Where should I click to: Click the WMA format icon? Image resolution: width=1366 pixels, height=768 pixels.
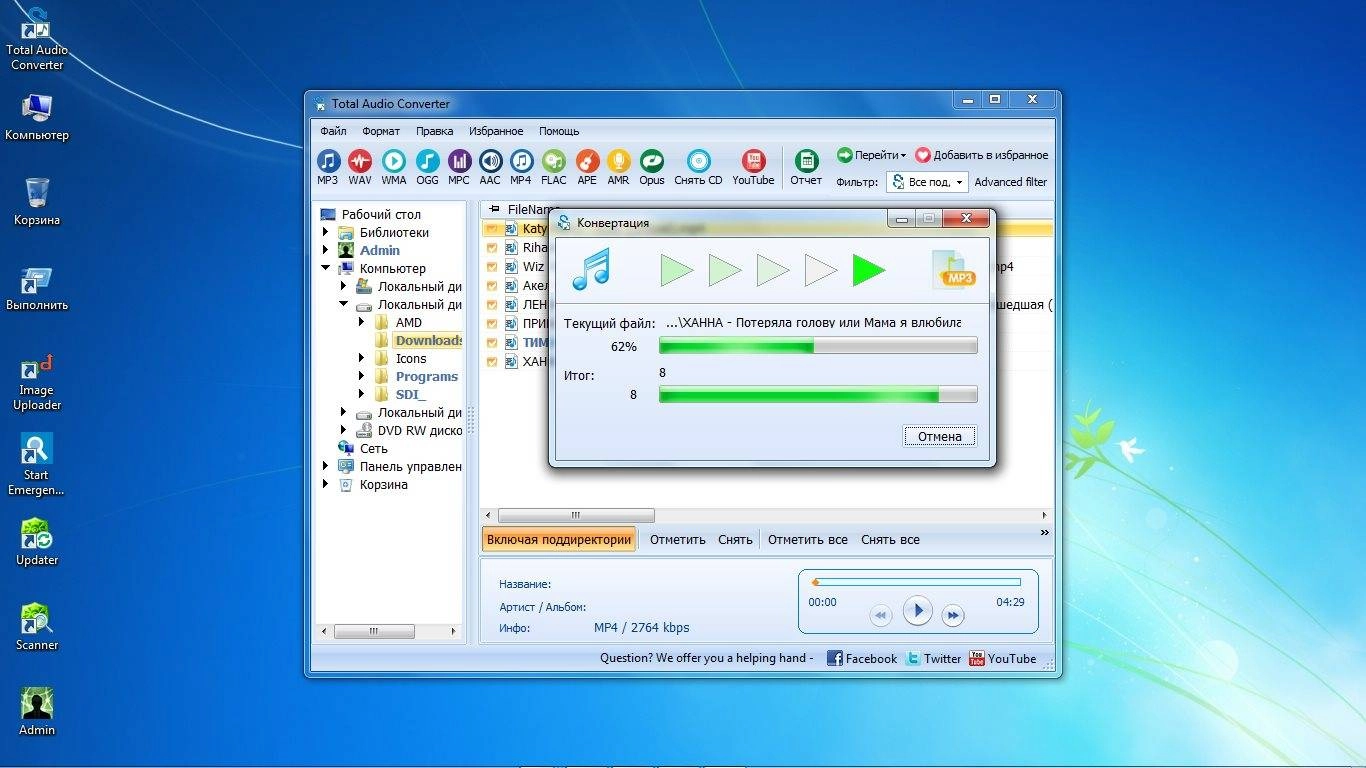click(x=394, y=167)
